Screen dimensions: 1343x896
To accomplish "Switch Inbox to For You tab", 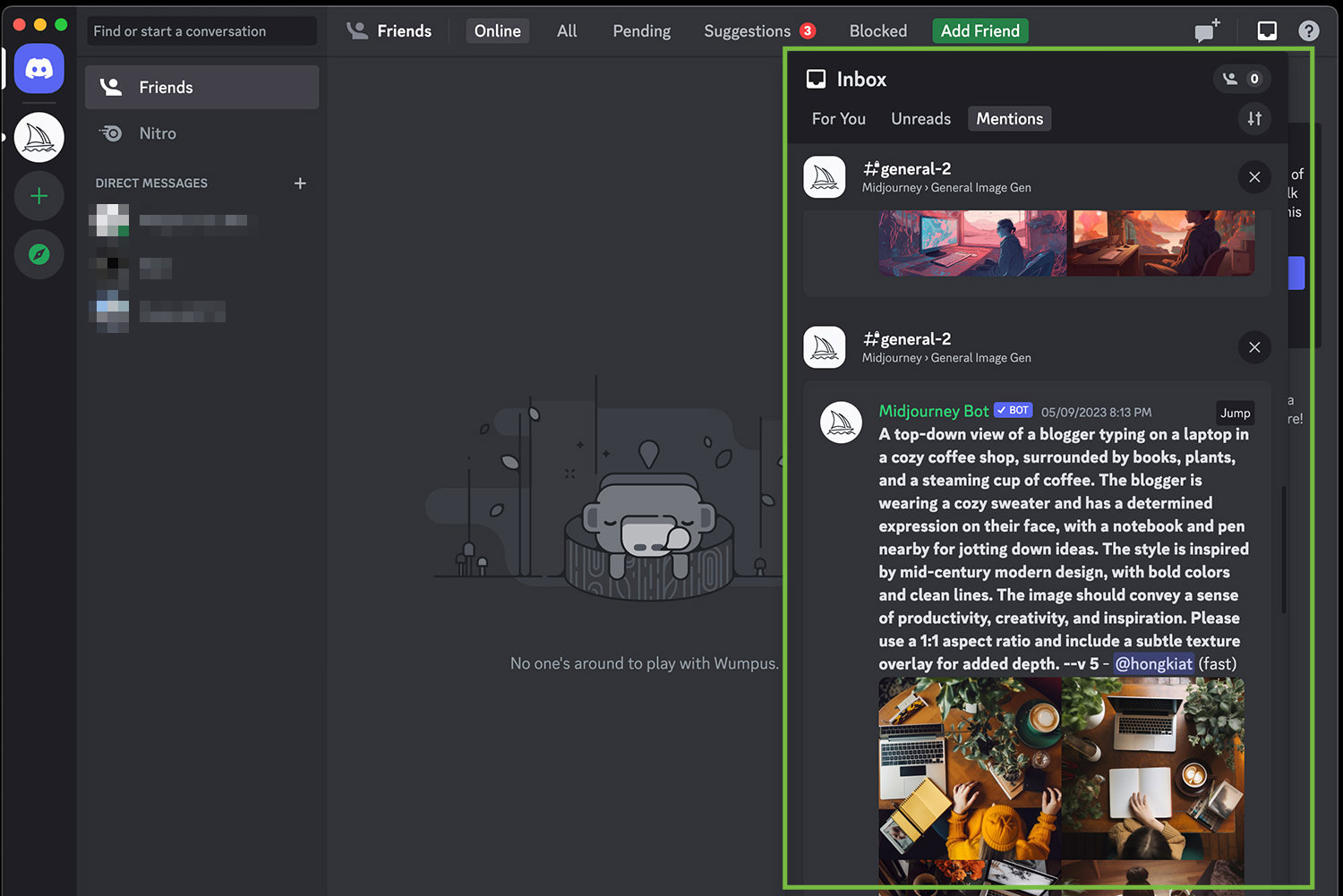I will pos(839,118).
